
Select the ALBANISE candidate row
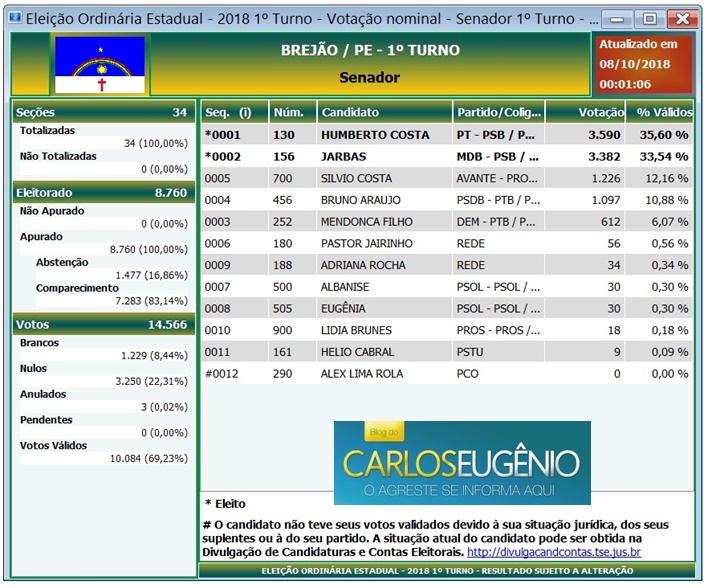(x=447, y=287)
